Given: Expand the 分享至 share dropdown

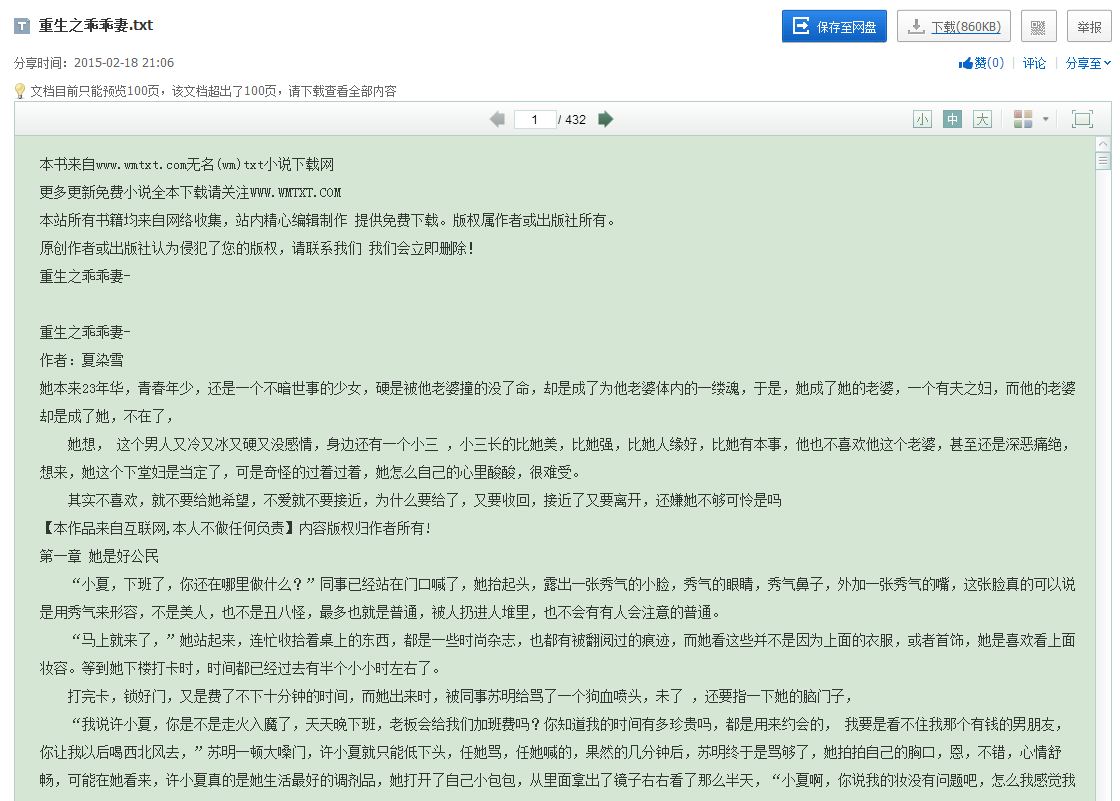Looking at the screenshot, I should click(x=1087, y=63).
